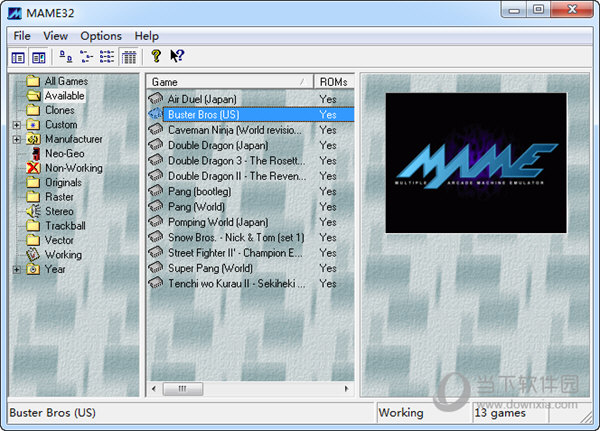Click the chip icon beside Super Pang
Screen dimensions: 600x431
155,268
